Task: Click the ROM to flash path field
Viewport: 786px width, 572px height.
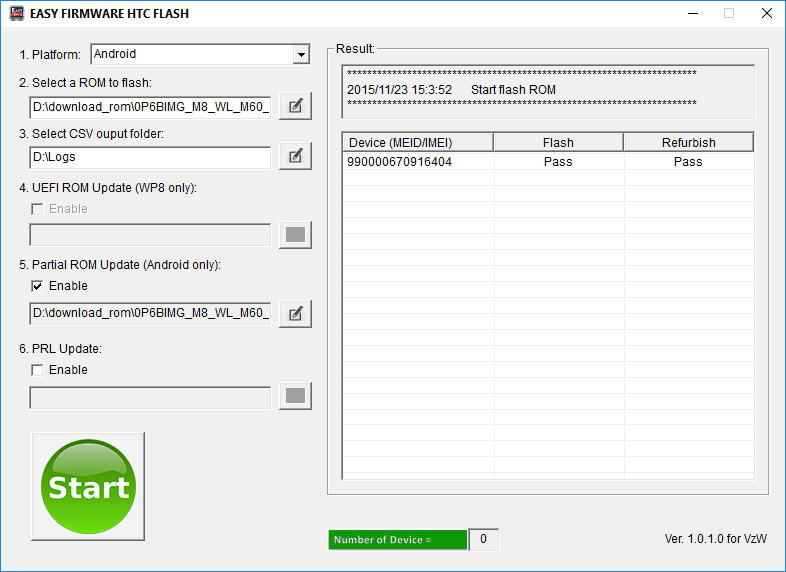Action: click(150, 107)
